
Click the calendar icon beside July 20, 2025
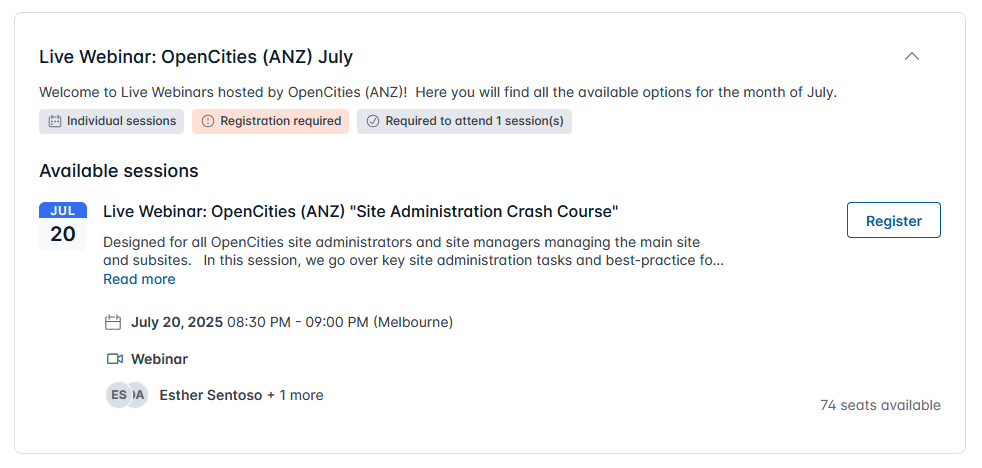113,323
